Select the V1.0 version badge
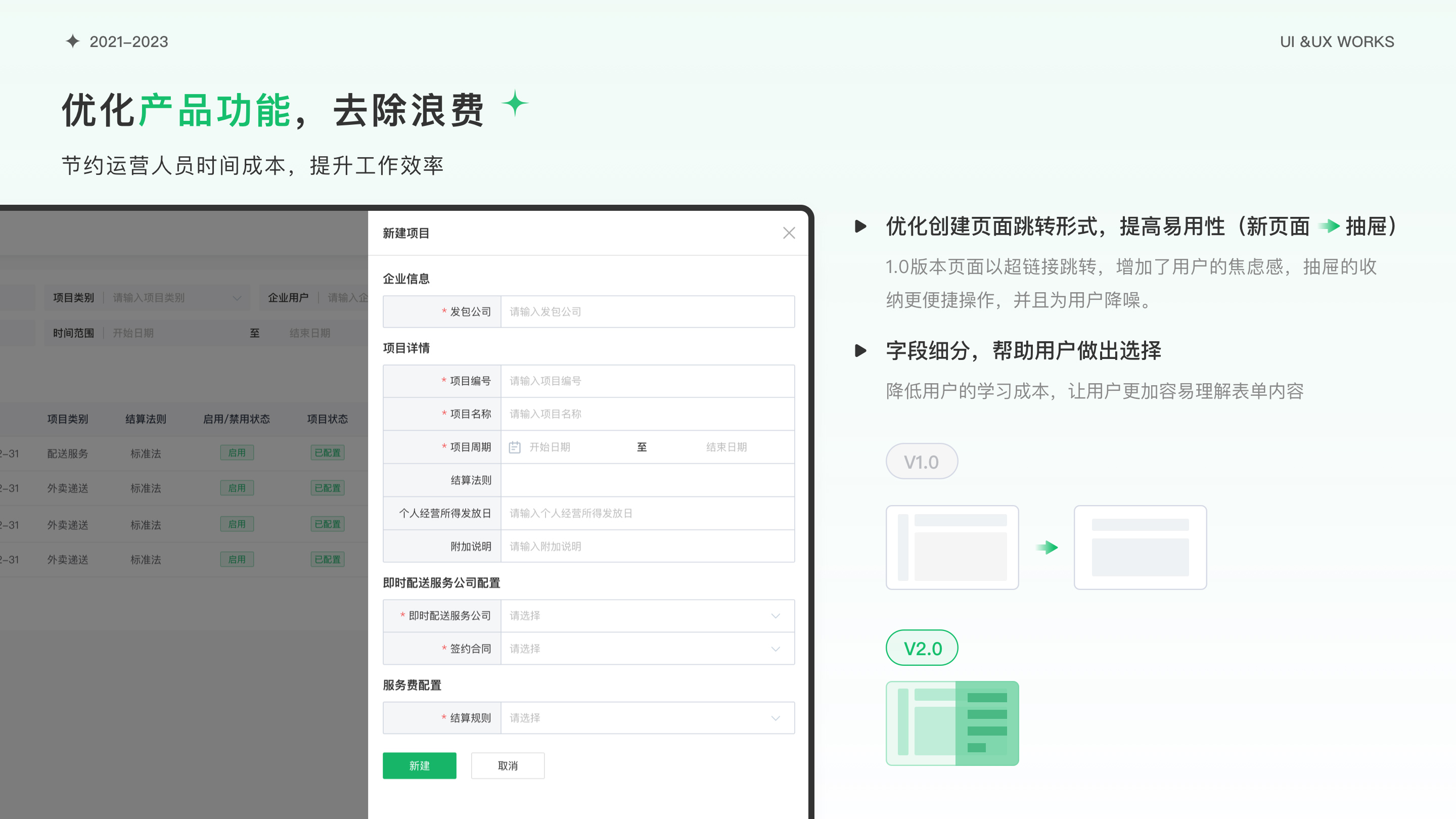Image resolution: width=1456 pixels, height=819 pixels. coord(921,461)
